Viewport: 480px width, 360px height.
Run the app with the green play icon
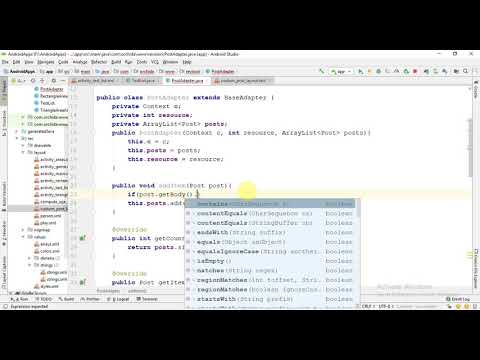tap(361, 71)
